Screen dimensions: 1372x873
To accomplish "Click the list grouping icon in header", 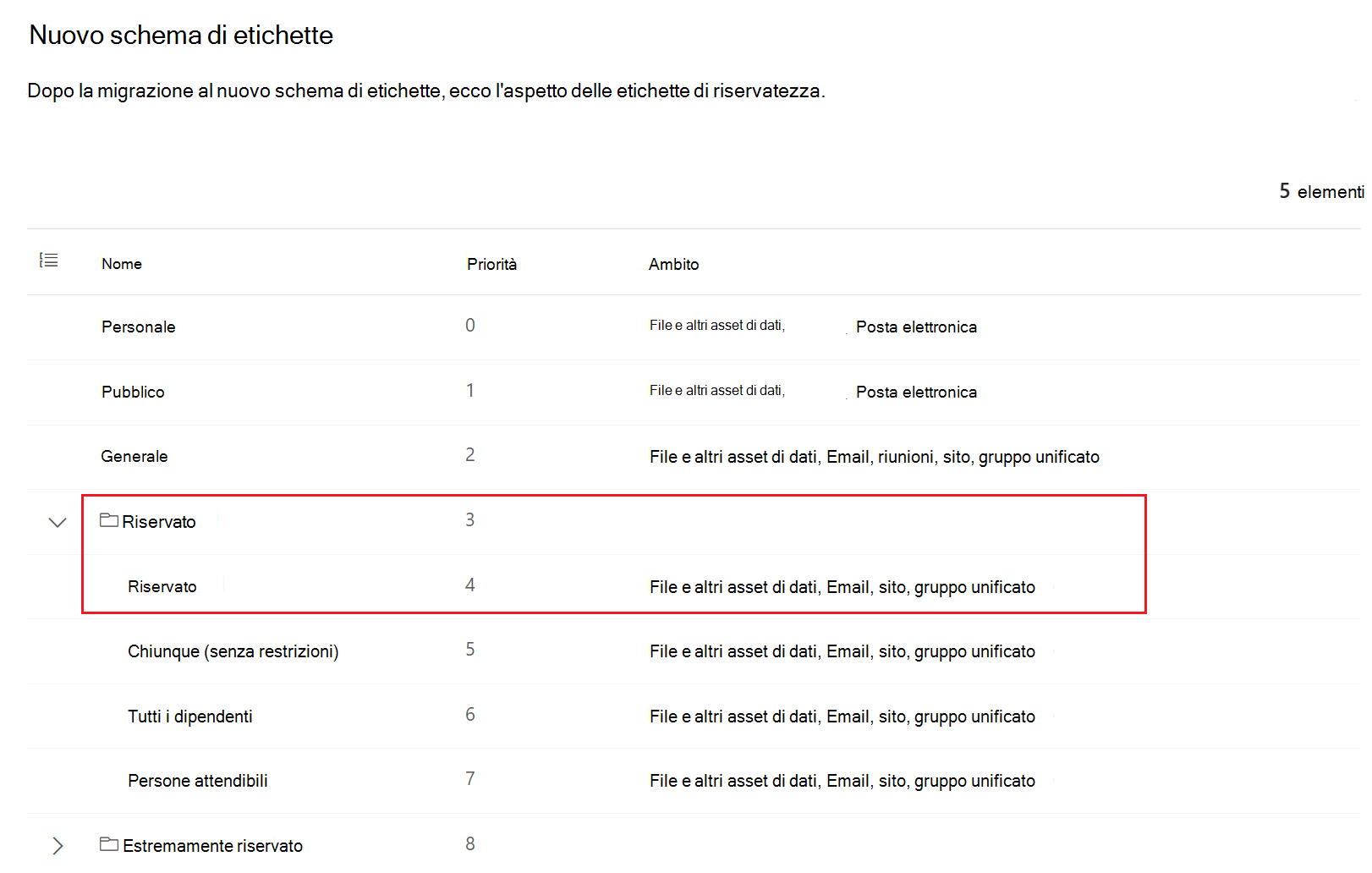I will tap(49, 261).
